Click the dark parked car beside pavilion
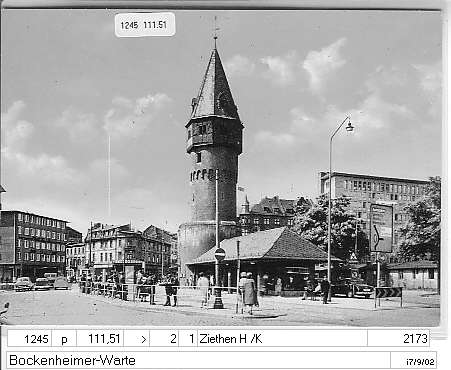The image size is (451, 370). point(352,288)
